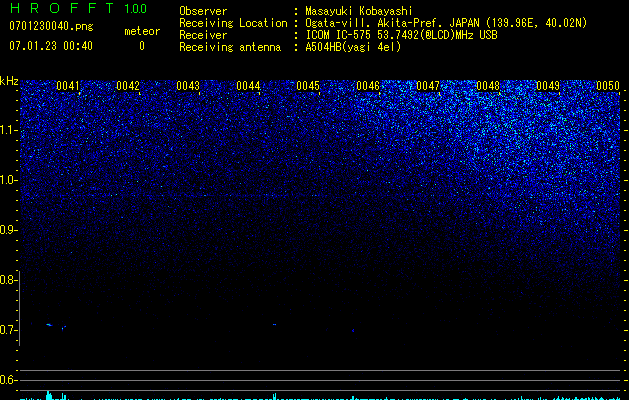Click the 1.1 kHz axis label
The image size is (629, 400).
pyautogui.click(x=8, y=130)
